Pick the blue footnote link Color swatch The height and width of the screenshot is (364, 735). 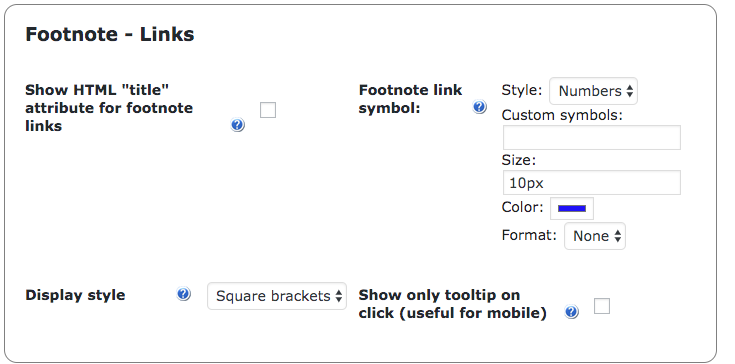pyautogui.click(x=572, y=208)
